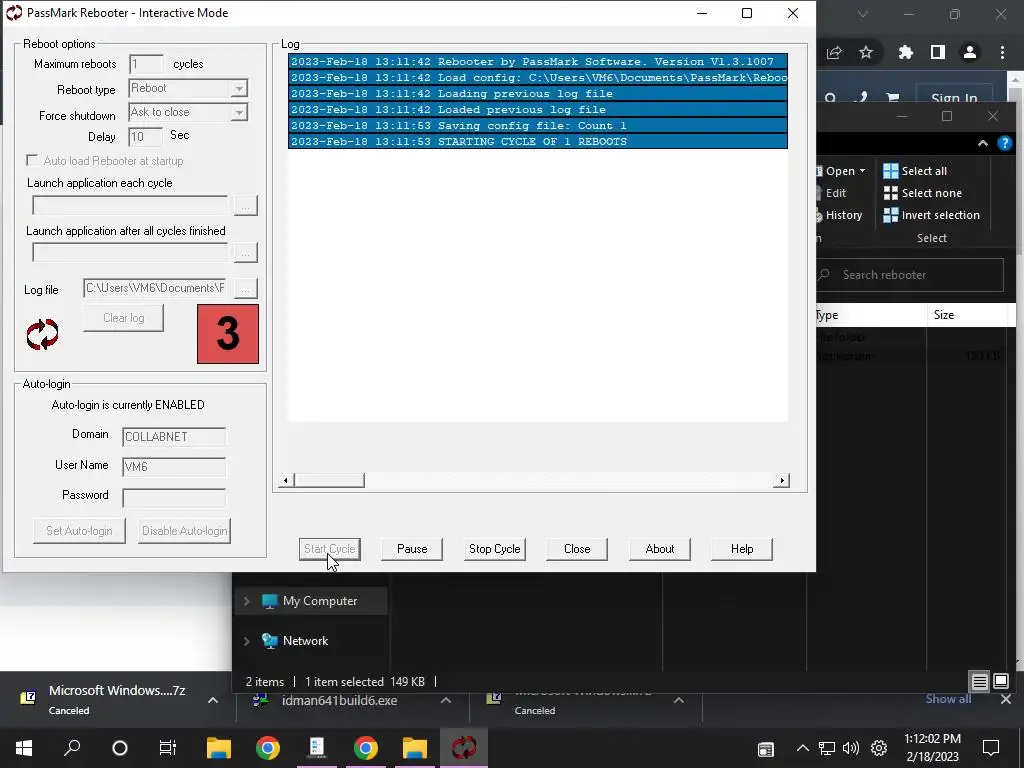The image size is (1024, 768).
Task: Click Explorer blue help question icon
Action: point(1004,144)
